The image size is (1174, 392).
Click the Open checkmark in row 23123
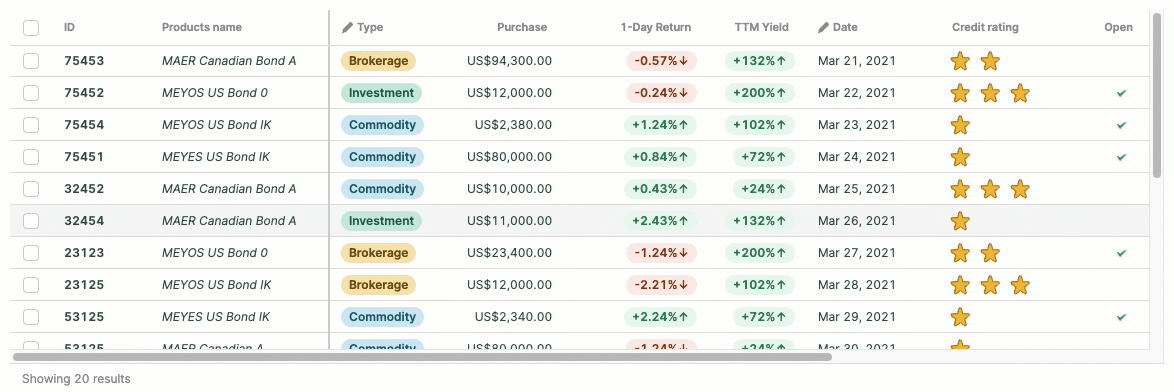(x=1121, y=253)
